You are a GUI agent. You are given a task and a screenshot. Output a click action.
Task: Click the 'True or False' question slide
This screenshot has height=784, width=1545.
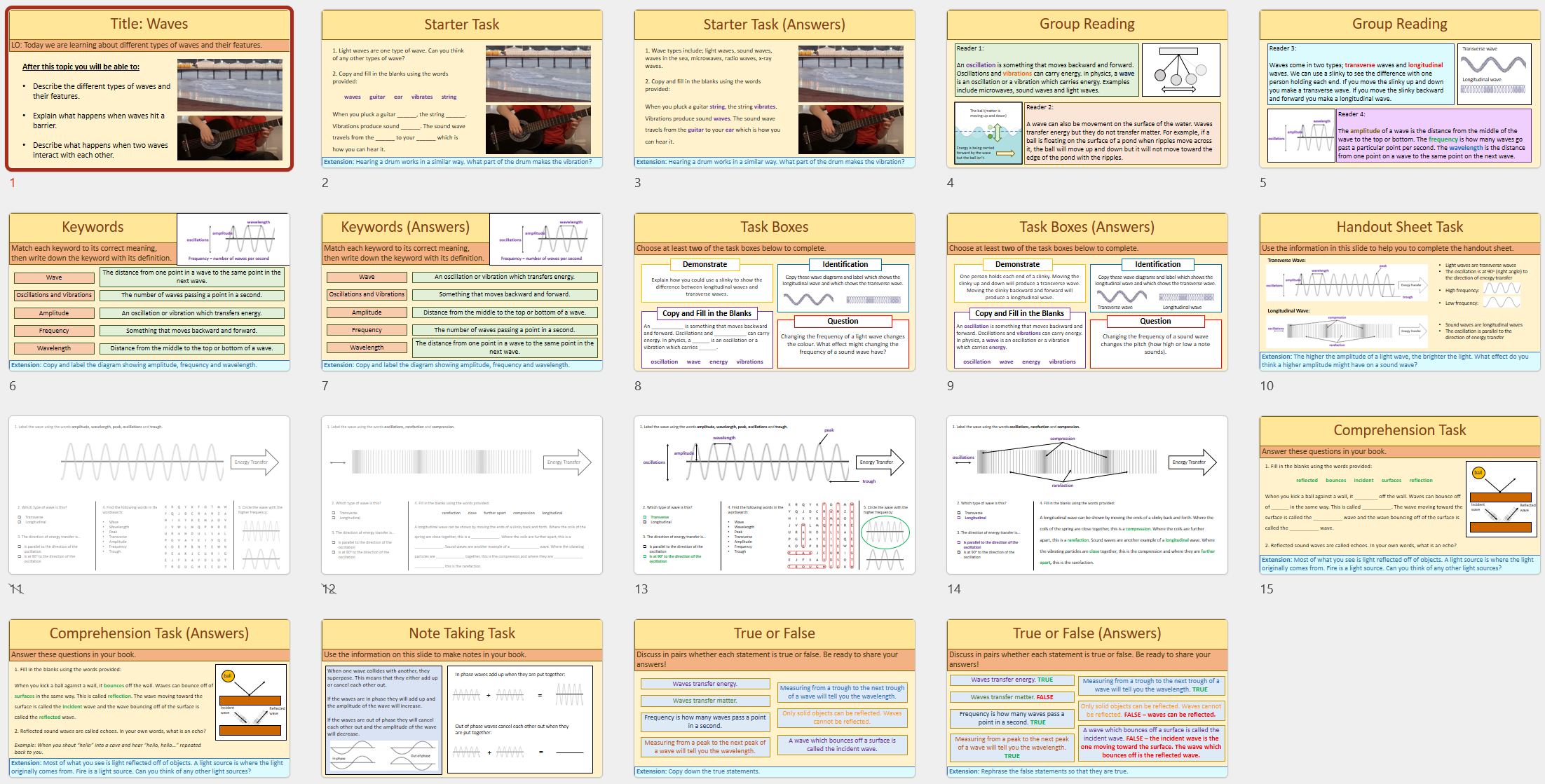775,699
